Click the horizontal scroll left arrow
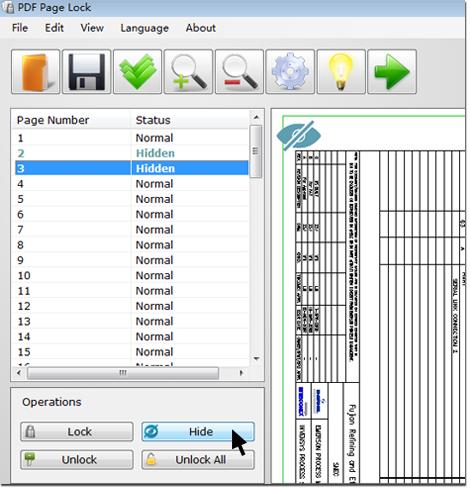This screenshot has width=470, height=489. 19,373
